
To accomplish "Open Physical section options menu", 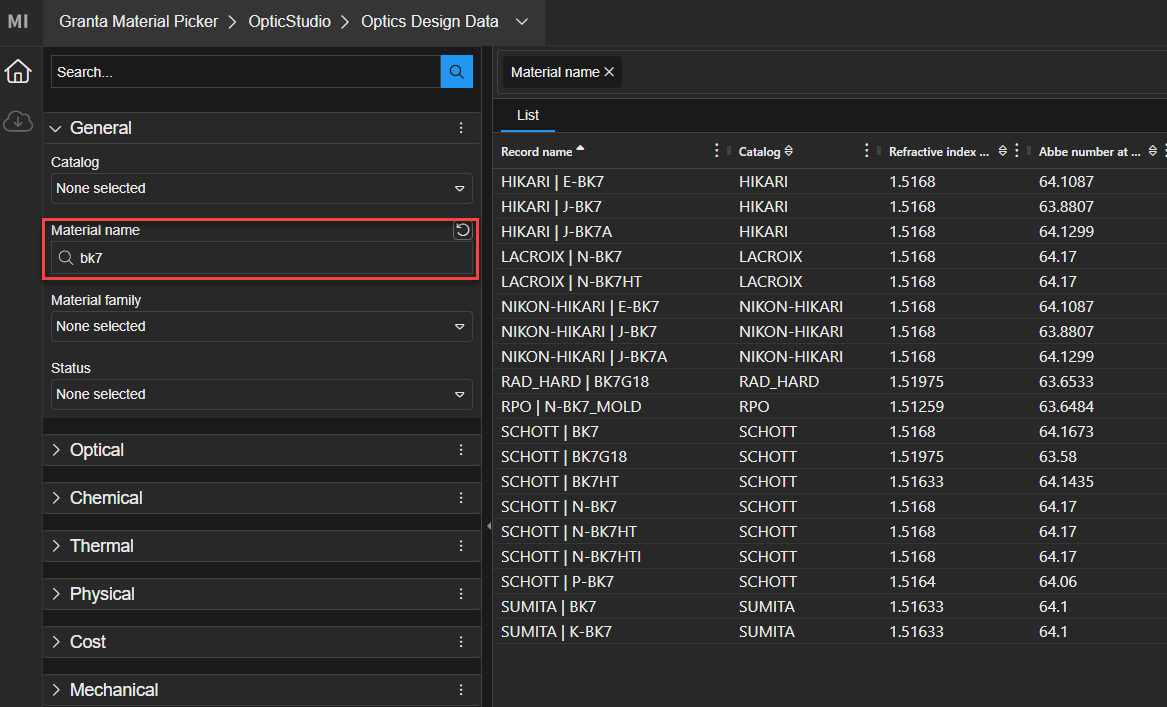I will coord(461,594).
